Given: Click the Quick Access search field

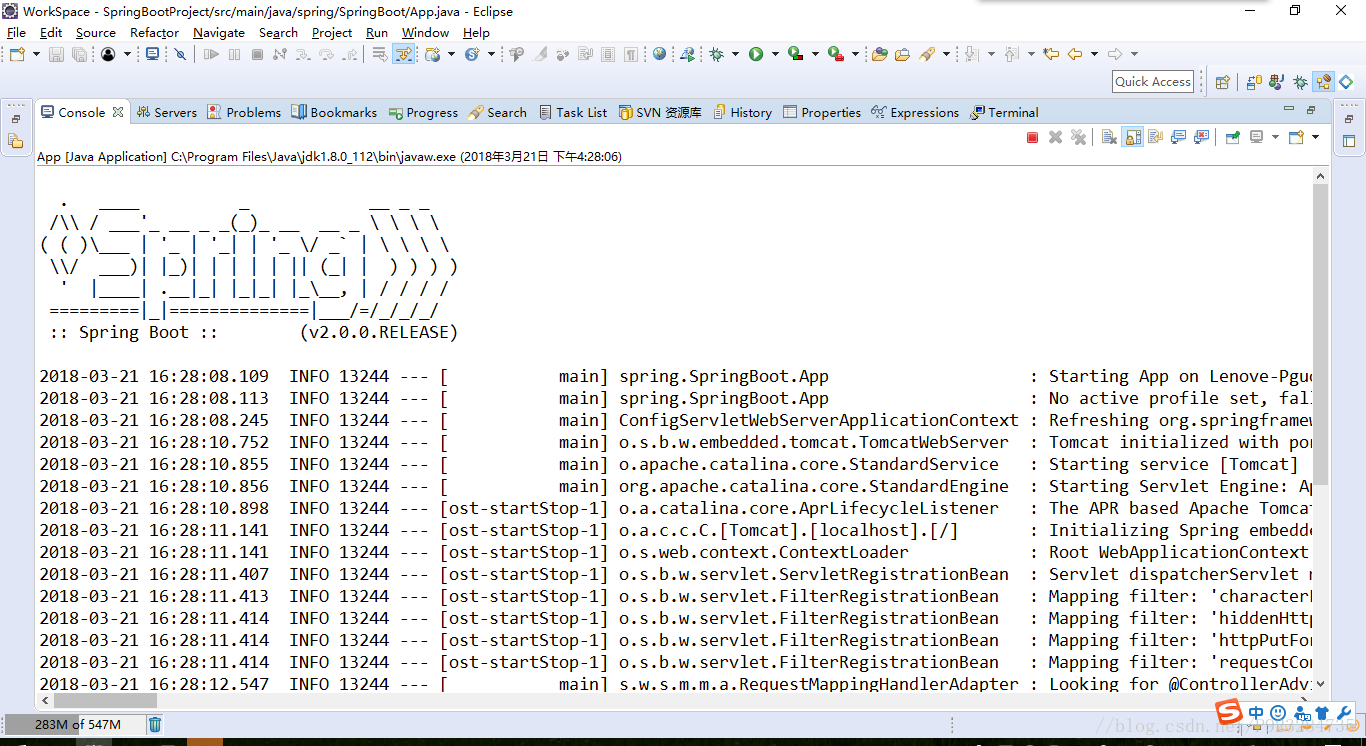Looking at the screenshot, I should click(1153, 82).
